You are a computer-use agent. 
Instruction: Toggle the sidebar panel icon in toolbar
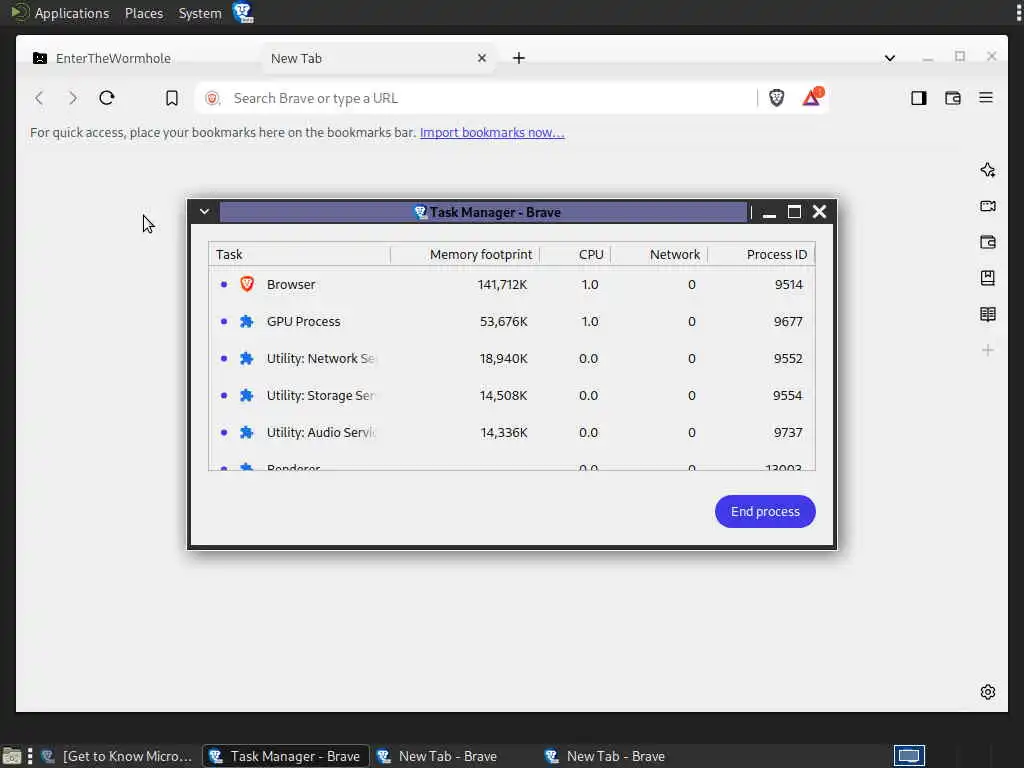pos(918,98)
